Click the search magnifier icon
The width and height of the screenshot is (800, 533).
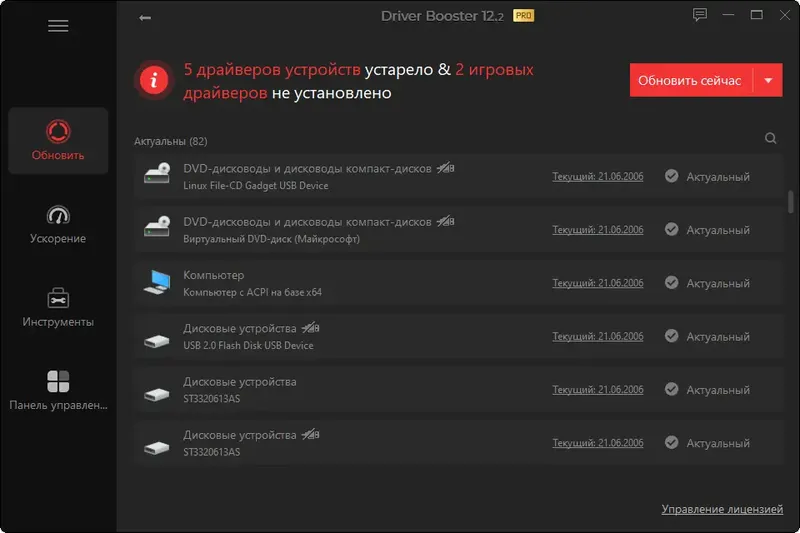[770, 138]
